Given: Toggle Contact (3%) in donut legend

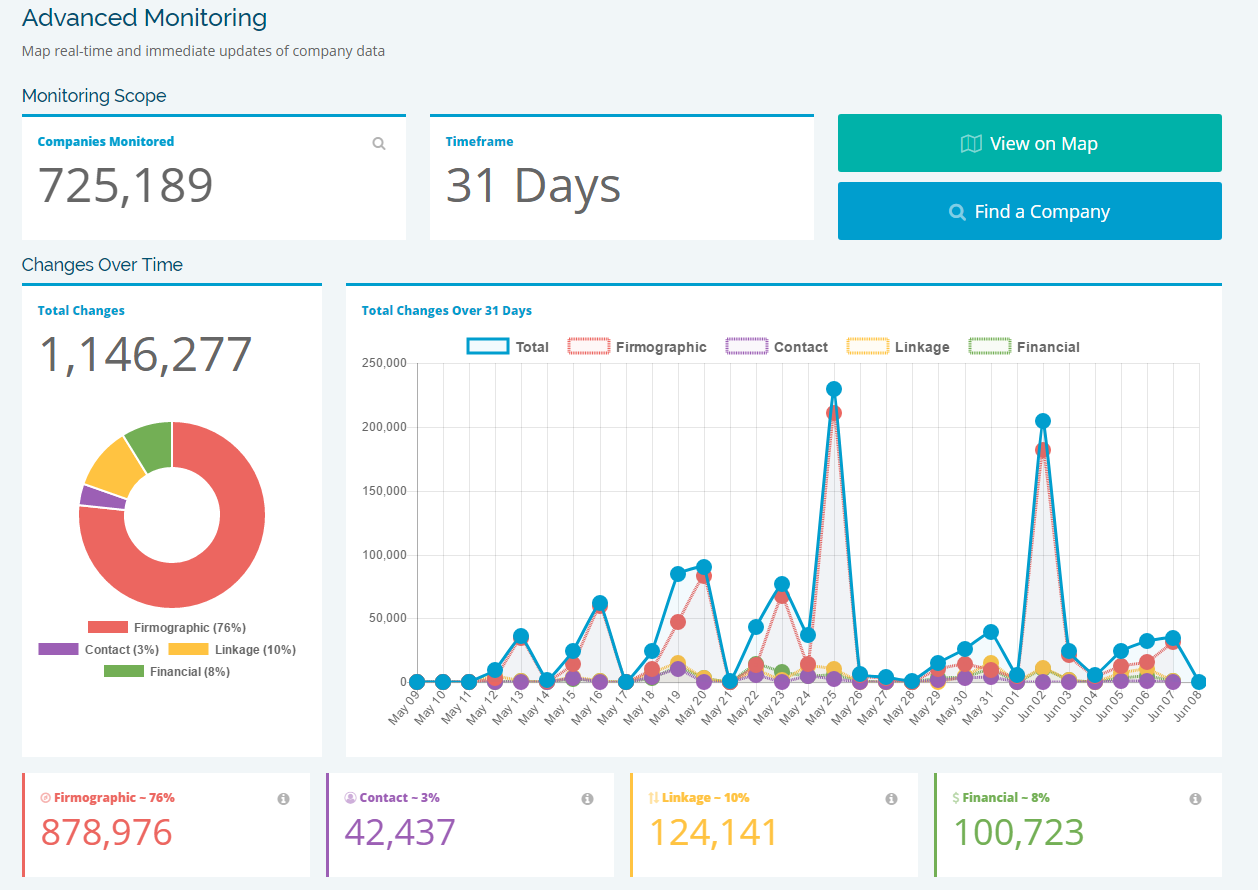Looking at the screenshot, I should (x=98, y=650).
